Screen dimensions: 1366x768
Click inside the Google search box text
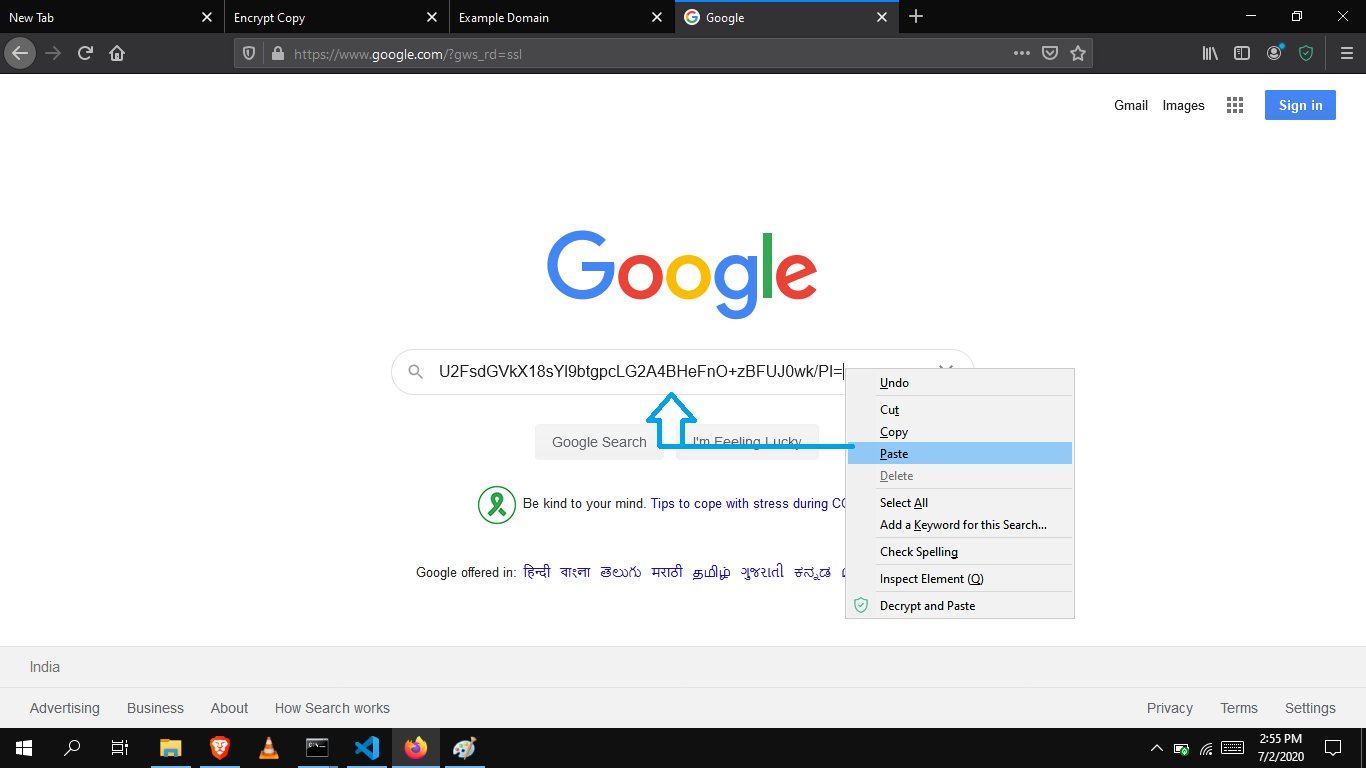(x=640, y=372)
